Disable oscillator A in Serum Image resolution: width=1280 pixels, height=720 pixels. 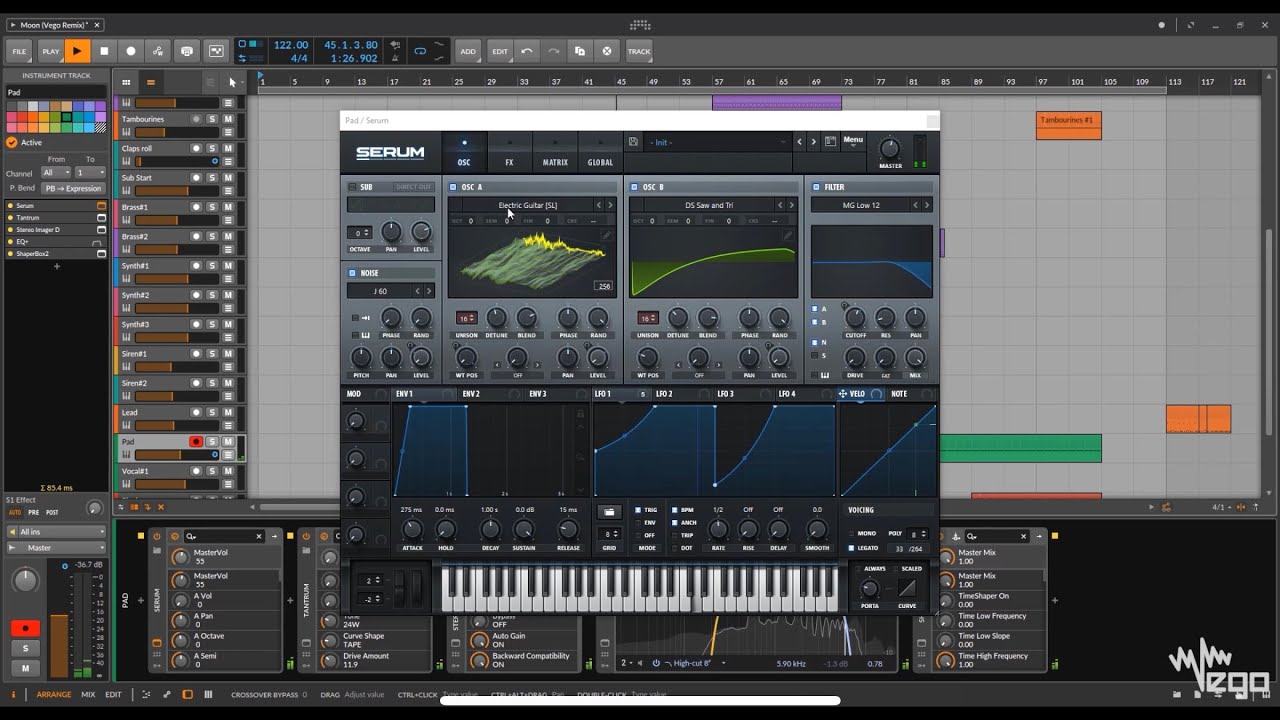[x=453, y=187]
